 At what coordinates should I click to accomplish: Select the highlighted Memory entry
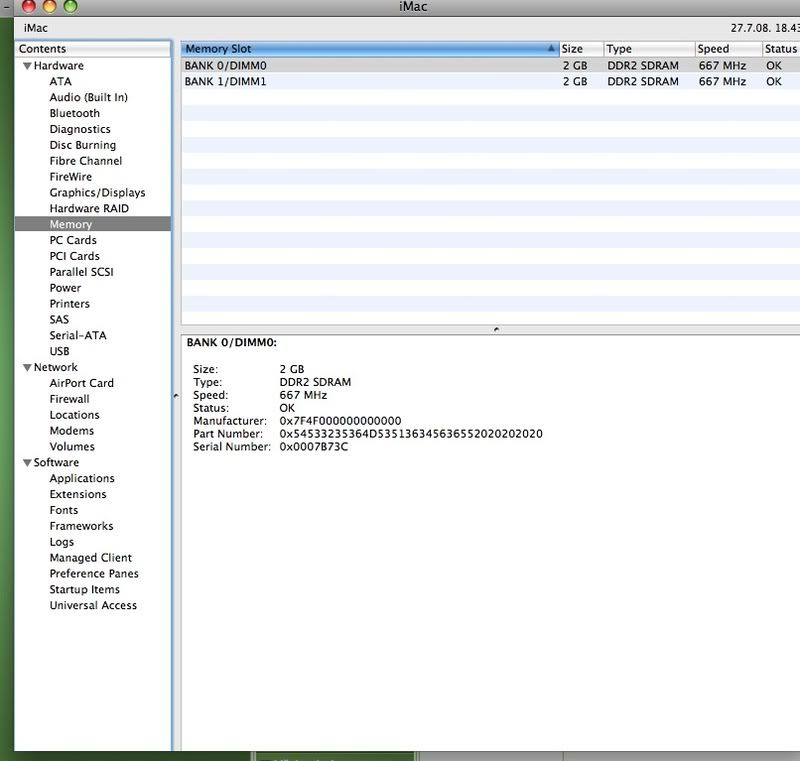click(93, 224)
